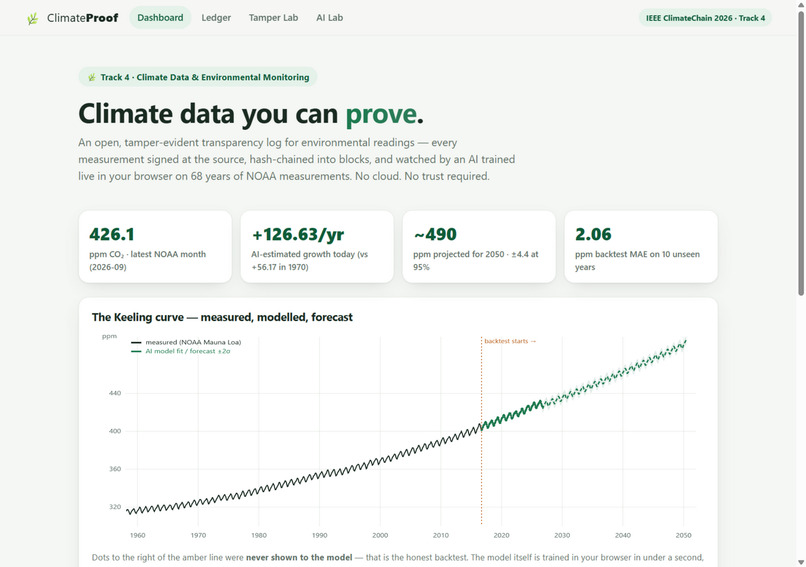Click the Track 4 Climate Data & Environmental Monitoring pill
Viewport: 806px width, 567px height.
[x=198, y=77]
